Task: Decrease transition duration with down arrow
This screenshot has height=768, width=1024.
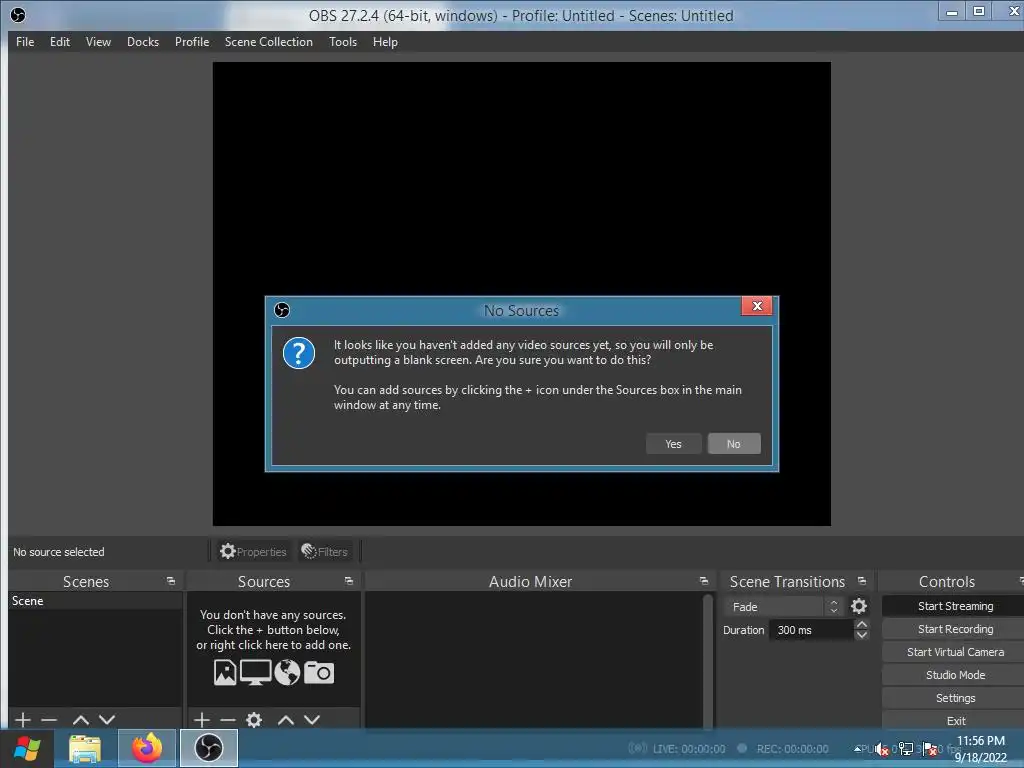Action: [x=862, y=635]
